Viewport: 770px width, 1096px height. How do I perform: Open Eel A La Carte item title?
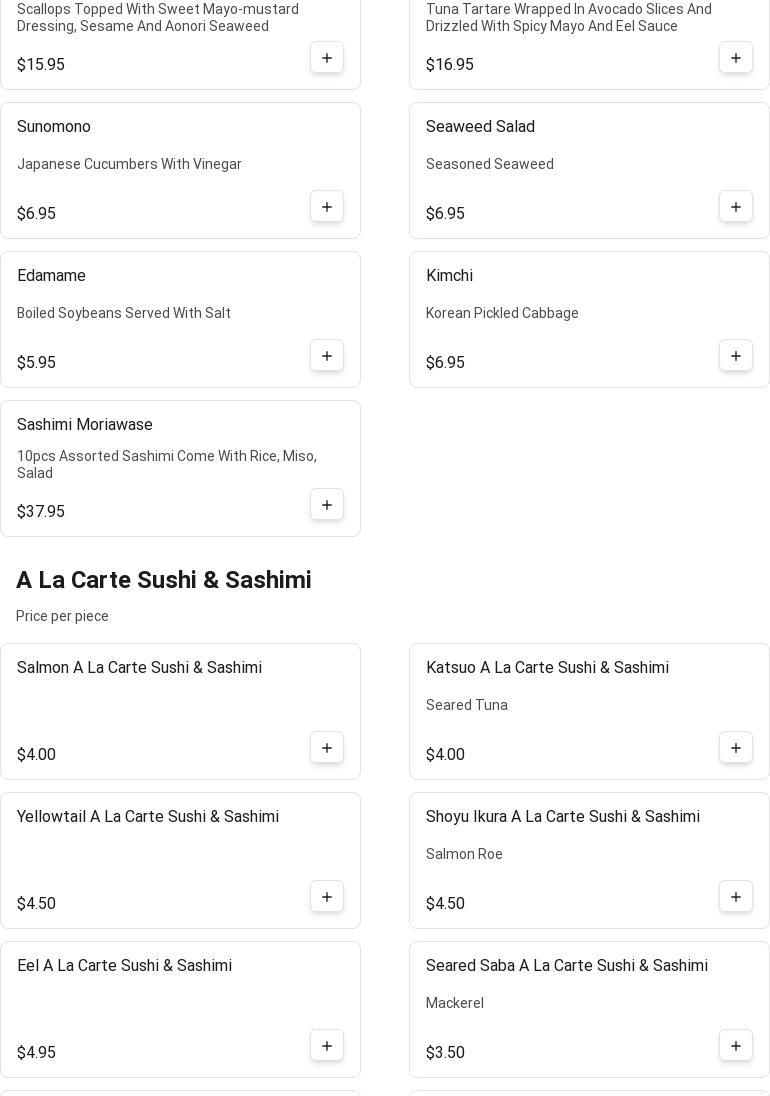point(124,966)
